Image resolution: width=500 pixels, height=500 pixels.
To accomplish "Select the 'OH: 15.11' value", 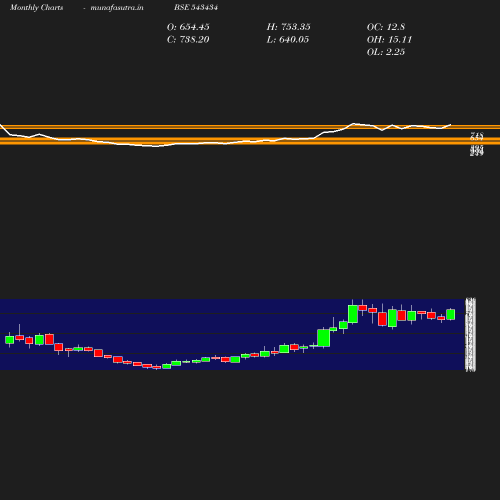I will coord(389,40).
